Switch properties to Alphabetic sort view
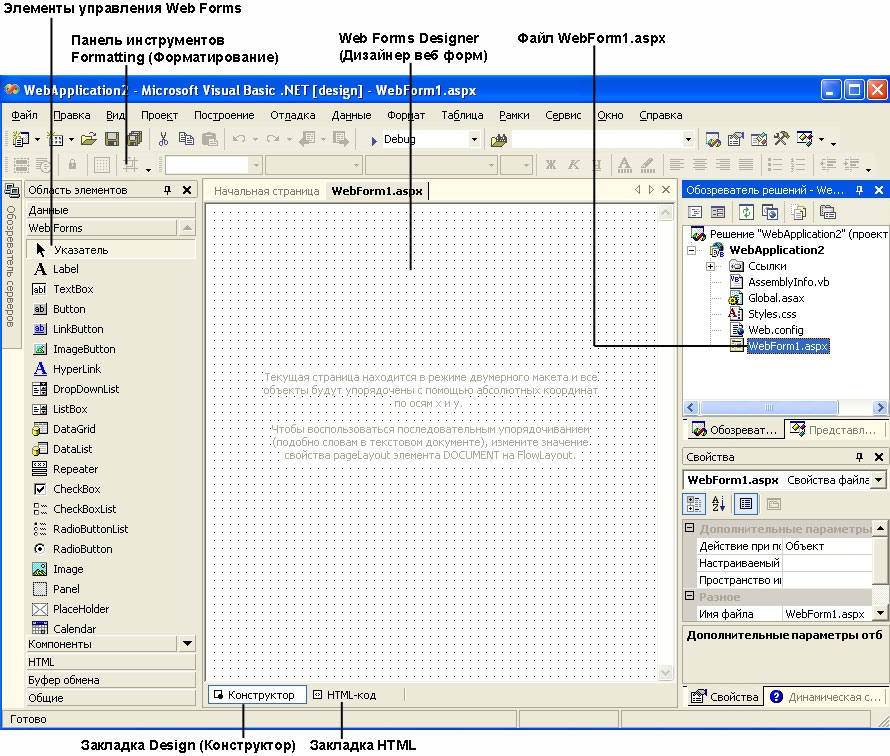The width and height of the screenshot is (890, 756). 718,503
